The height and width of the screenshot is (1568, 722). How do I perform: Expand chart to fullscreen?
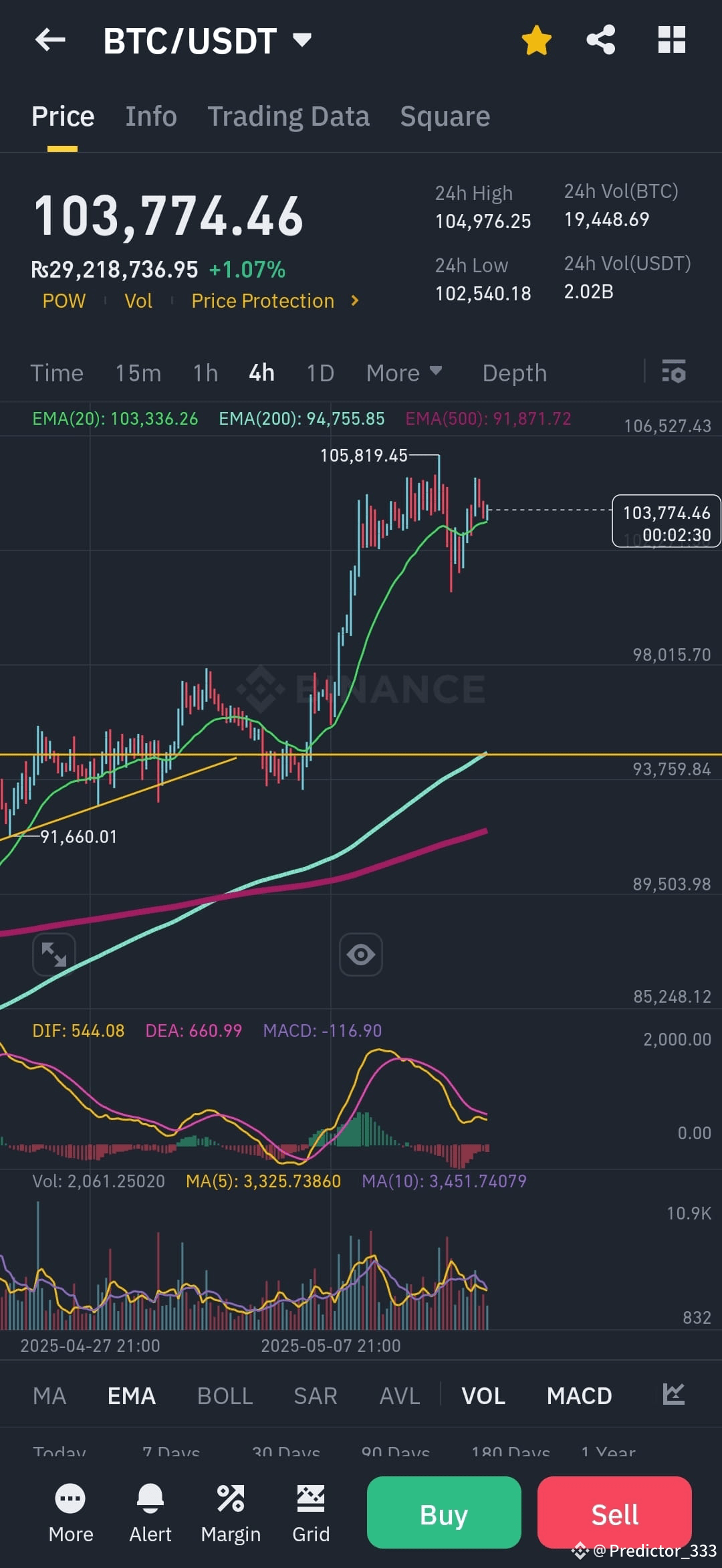click(54, 955)
